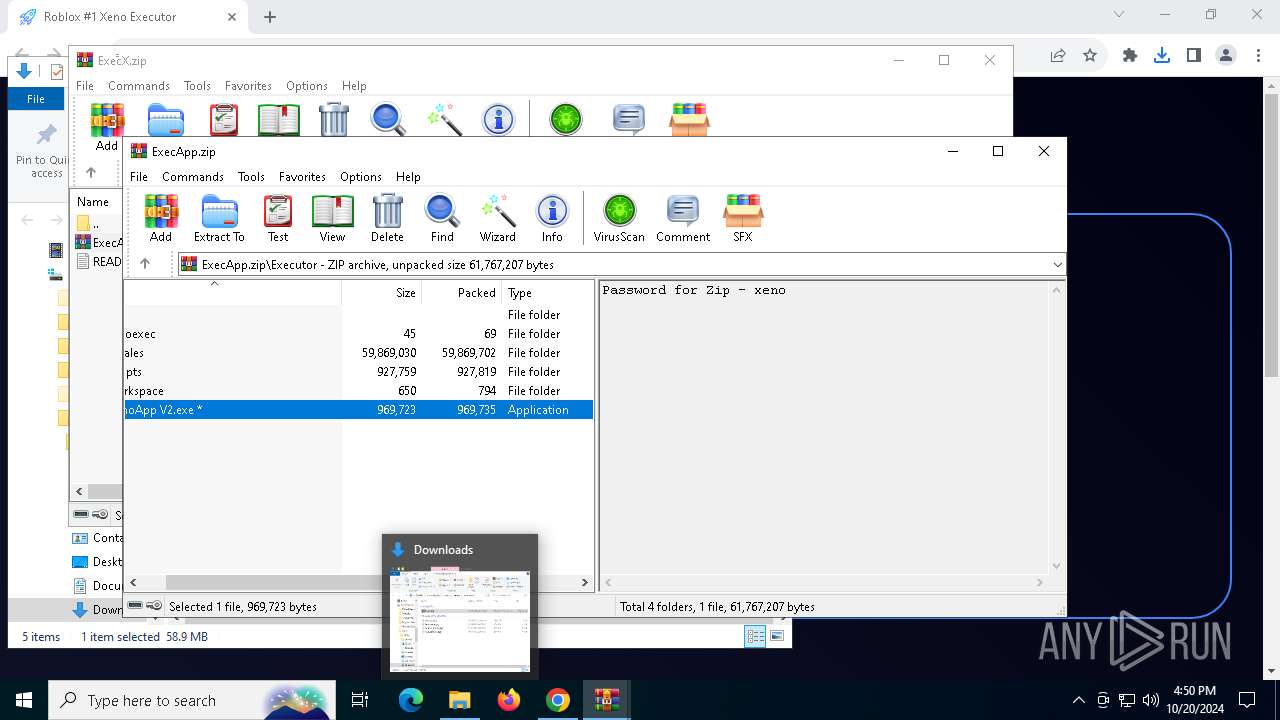Open Windows Start menu
1280x720 pixels.
click(23, 700)
